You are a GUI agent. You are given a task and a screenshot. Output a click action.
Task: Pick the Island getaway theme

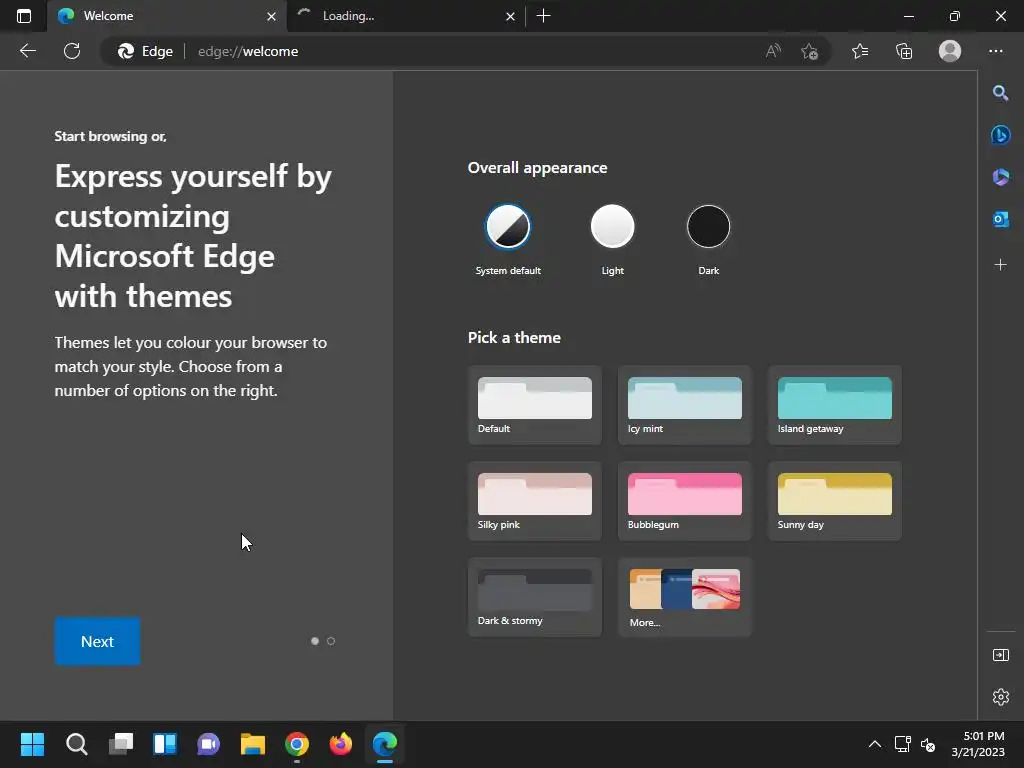pos(835,405)
